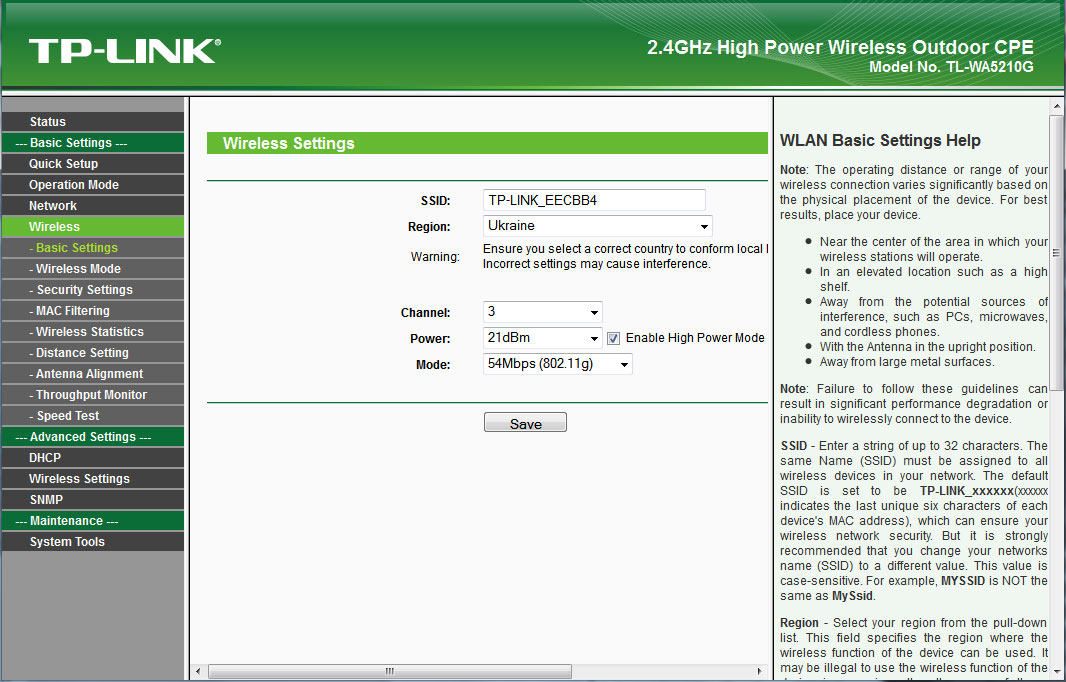Click the SSID input field

[x=595, y=200]
